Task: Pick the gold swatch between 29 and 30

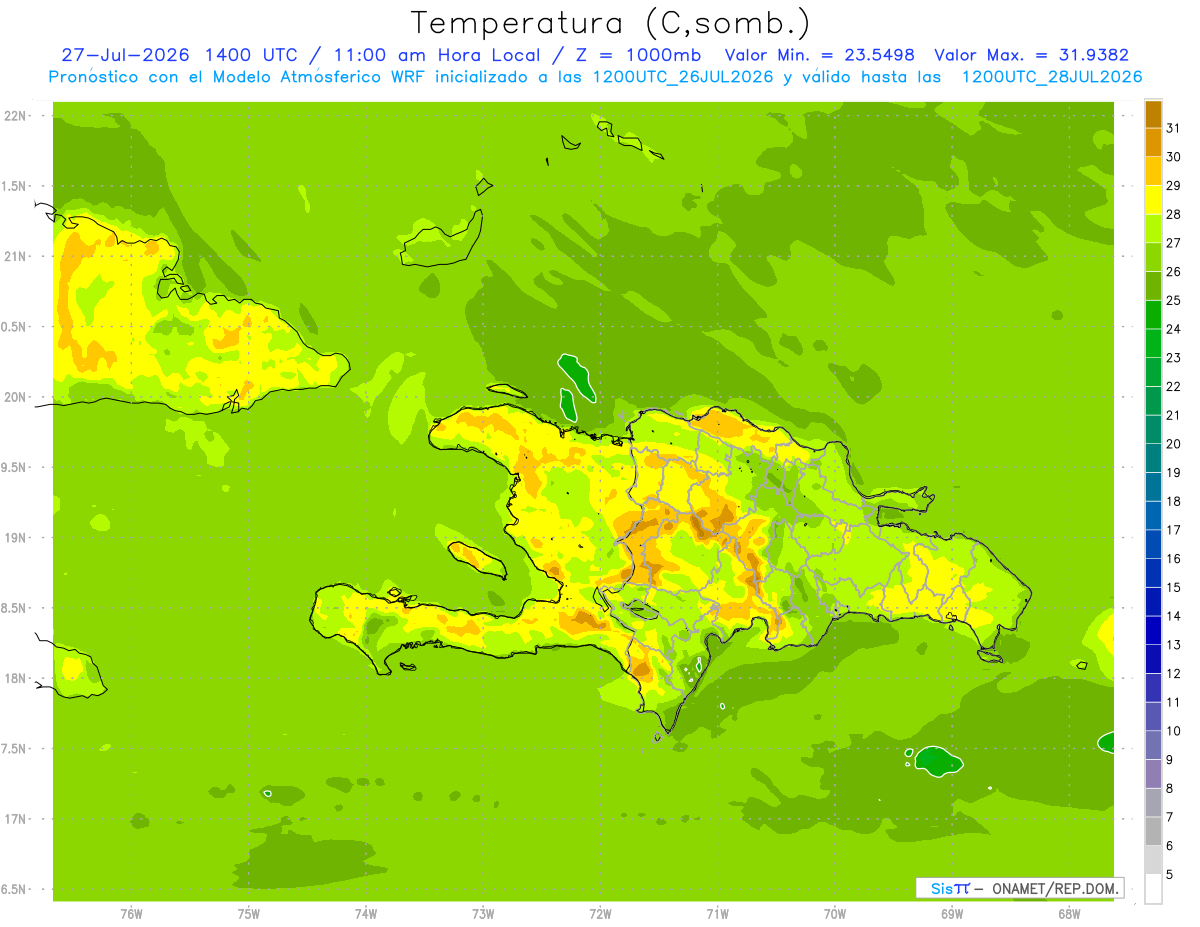Action: (1153, 171)
